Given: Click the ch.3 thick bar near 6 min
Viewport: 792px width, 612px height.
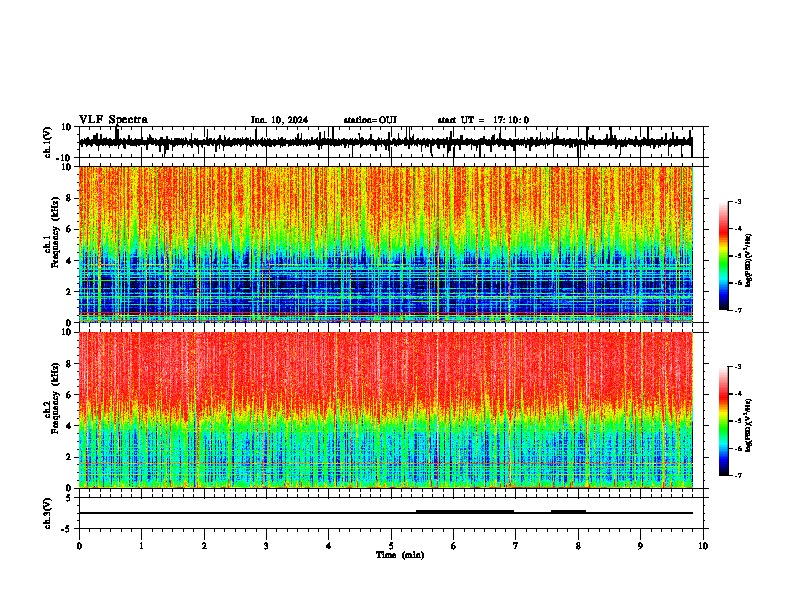Looking at the screenshot, I should point(465,512).
